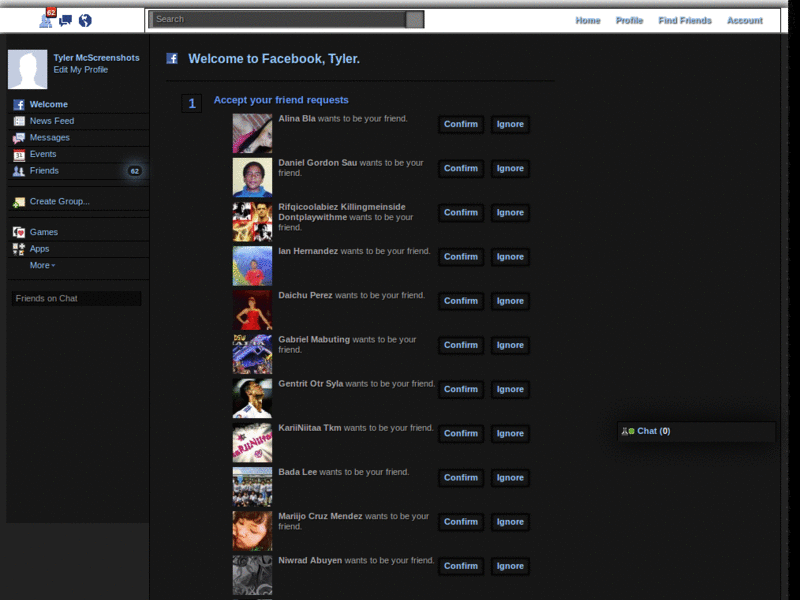Image resolution: width=800 pixels, height=600 pixels.
Task: Expand the Chat (0) bar
Action: [696, 431]
